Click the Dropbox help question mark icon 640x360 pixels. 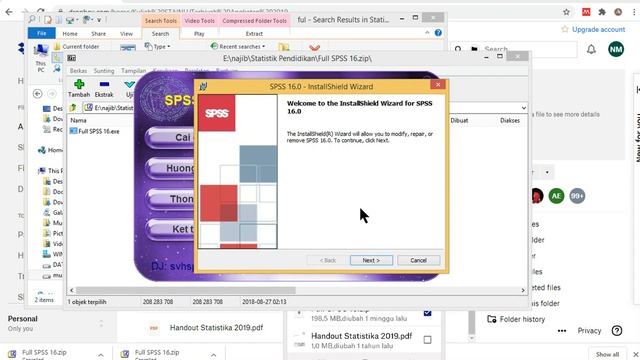click(617, 331)
